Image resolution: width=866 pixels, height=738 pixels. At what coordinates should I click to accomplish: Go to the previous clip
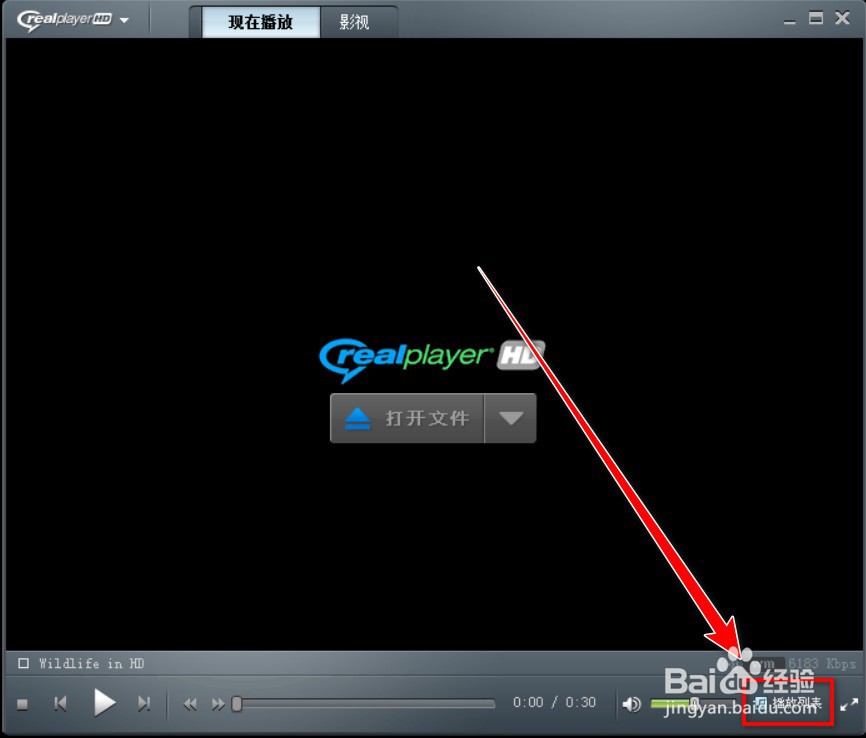(60, 704)
